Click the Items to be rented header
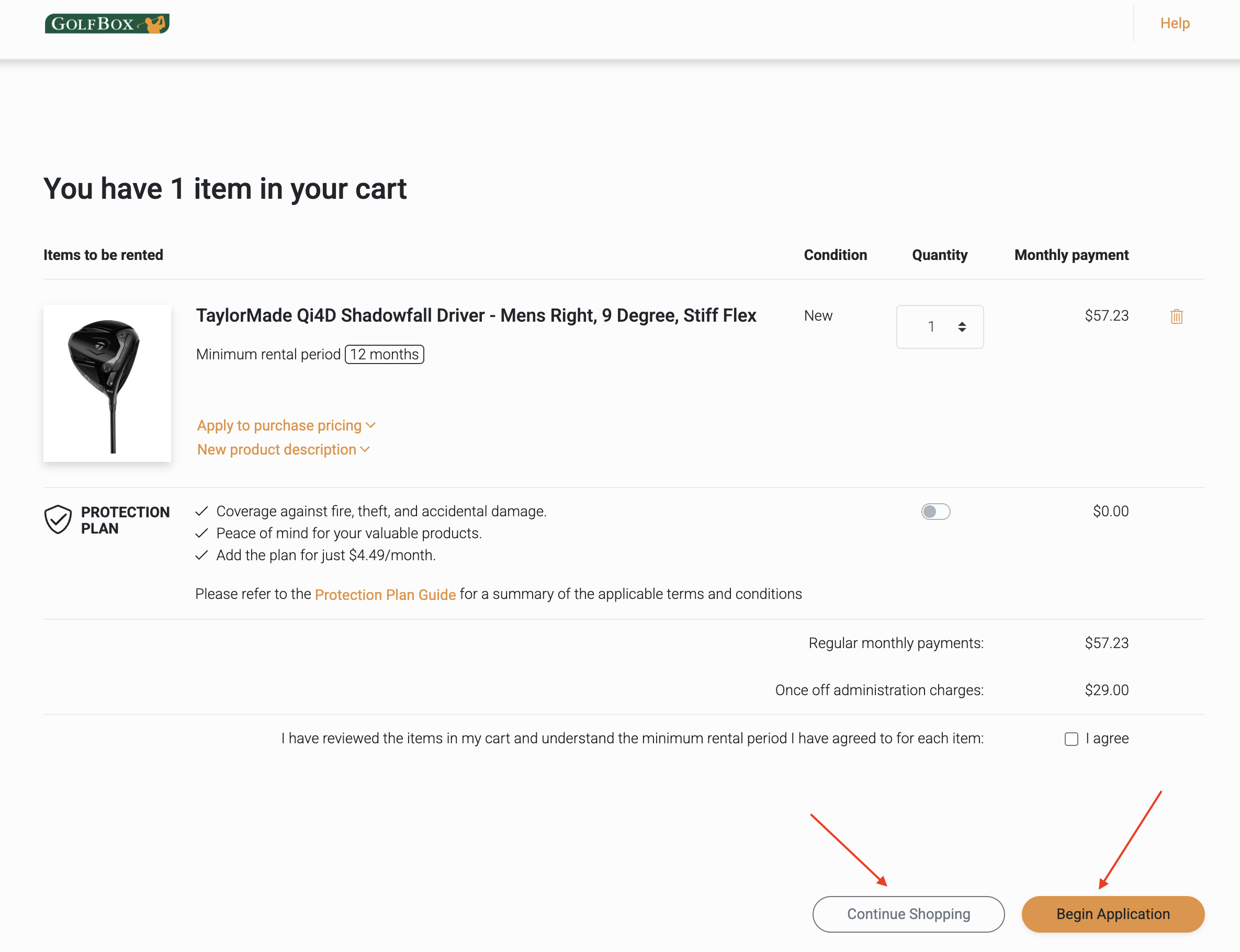 tap(103, 255)
